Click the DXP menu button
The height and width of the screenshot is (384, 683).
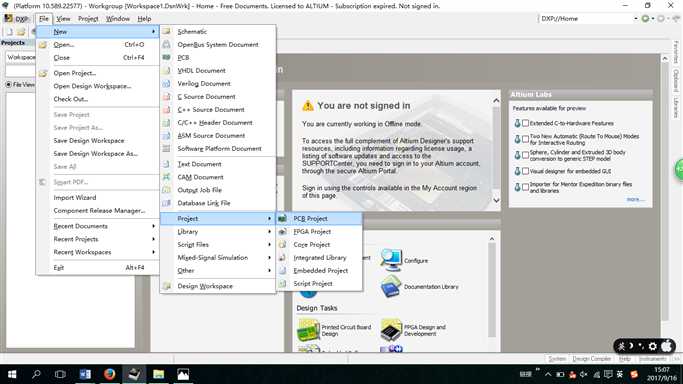17,19
